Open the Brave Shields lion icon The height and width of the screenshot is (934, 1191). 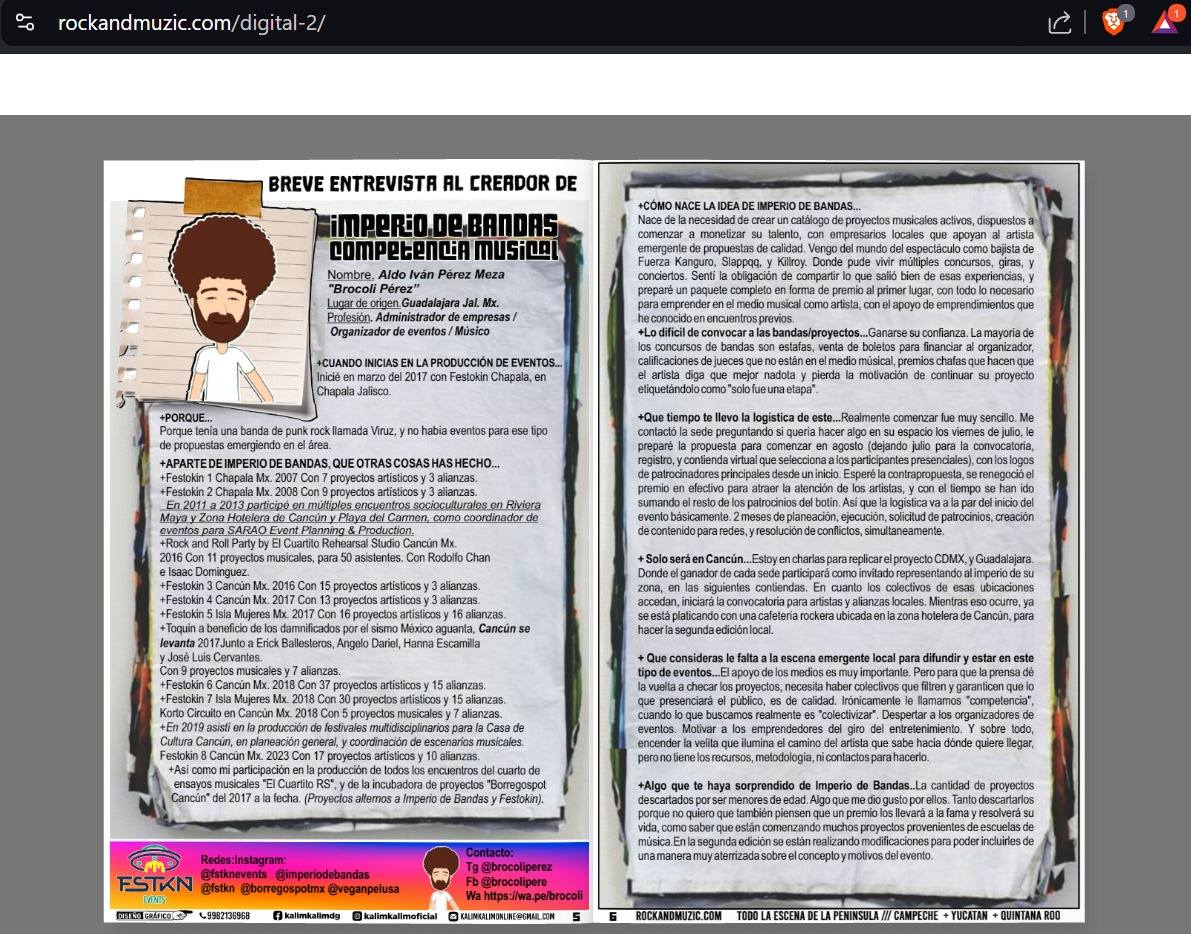coord(1114,22)
